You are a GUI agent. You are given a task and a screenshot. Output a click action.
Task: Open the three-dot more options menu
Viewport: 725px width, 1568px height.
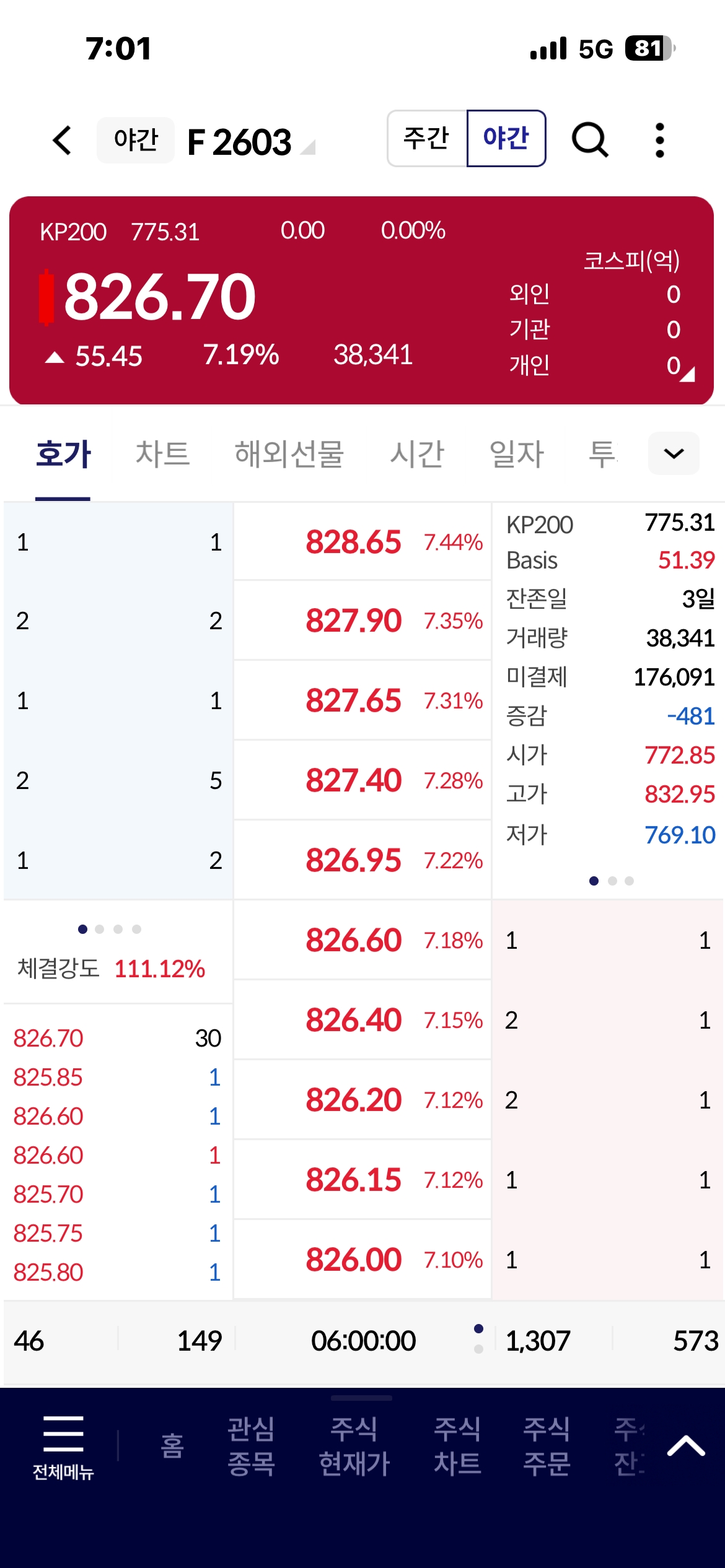pyautogui.click(x=659, y=140)
